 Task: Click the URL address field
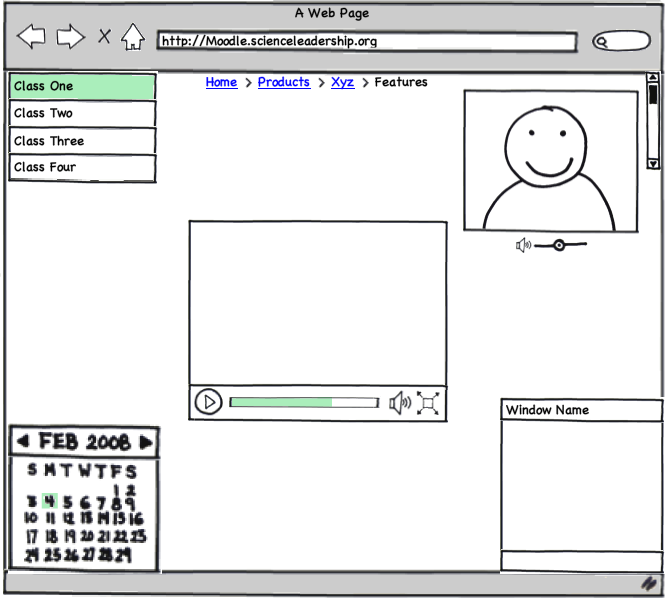(x=366, y=42)
